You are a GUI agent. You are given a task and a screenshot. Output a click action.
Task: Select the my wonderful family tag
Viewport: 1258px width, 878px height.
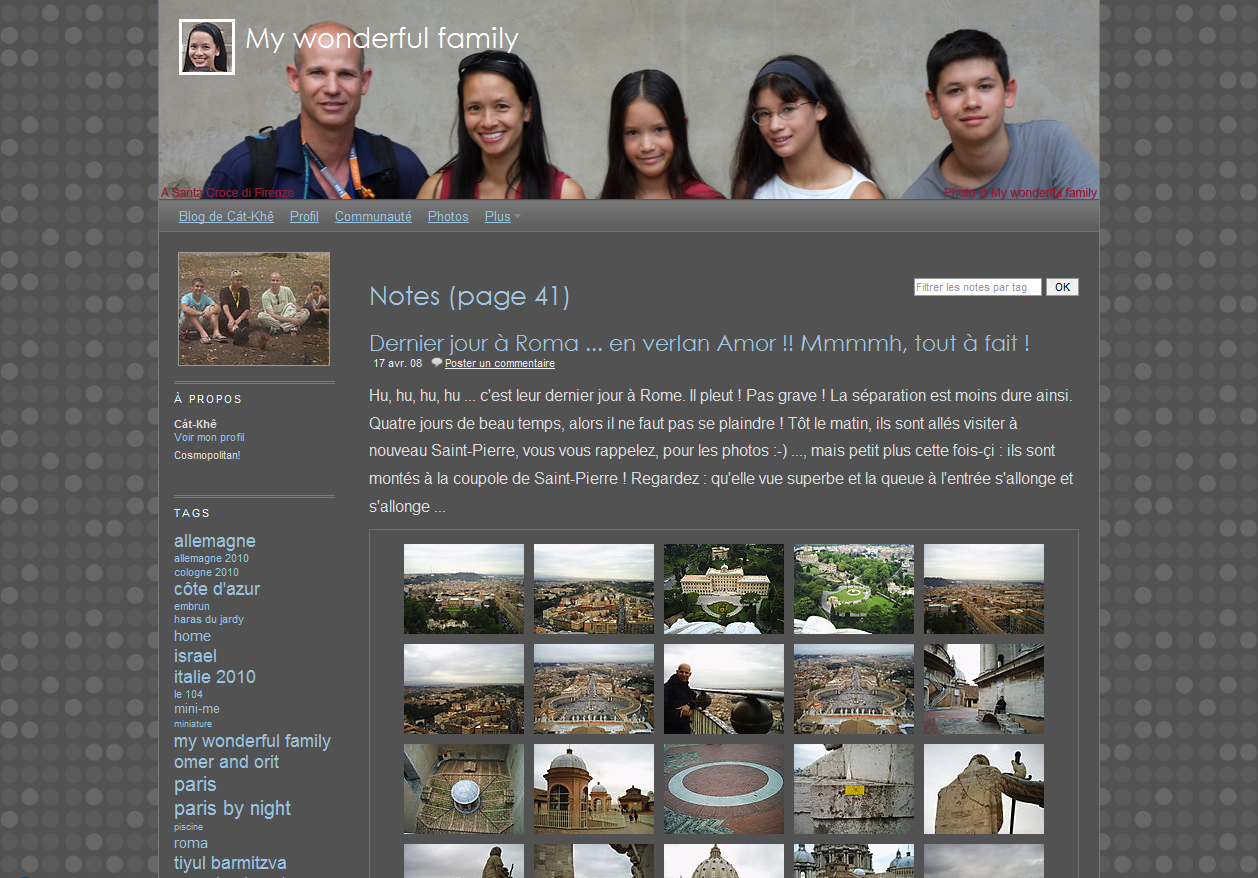point(252,741)
